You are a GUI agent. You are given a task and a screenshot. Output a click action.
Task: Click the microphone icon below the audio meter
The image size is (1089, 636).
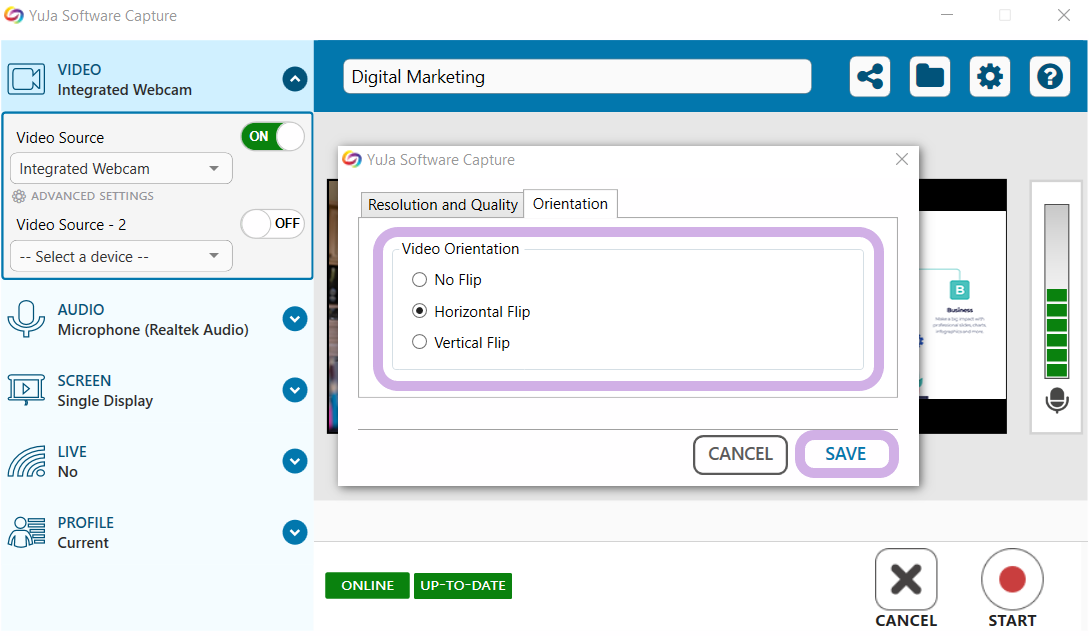click(x=1056, y=401)
